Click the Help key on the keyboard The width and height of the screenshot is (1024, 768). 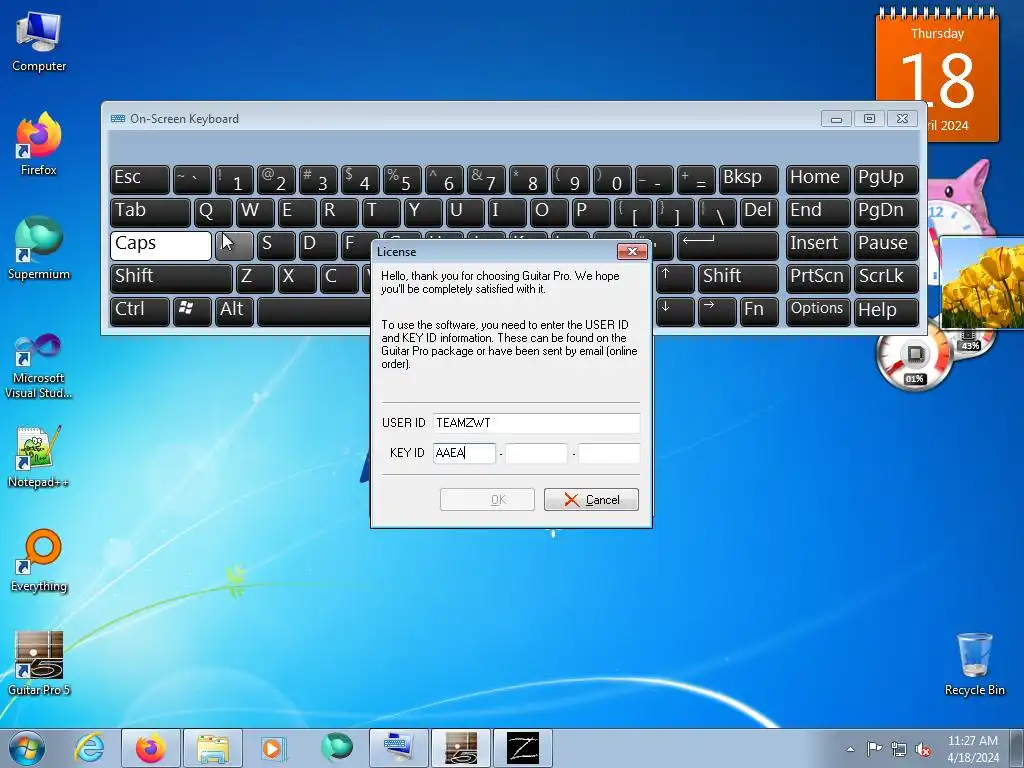click(886, 311)
